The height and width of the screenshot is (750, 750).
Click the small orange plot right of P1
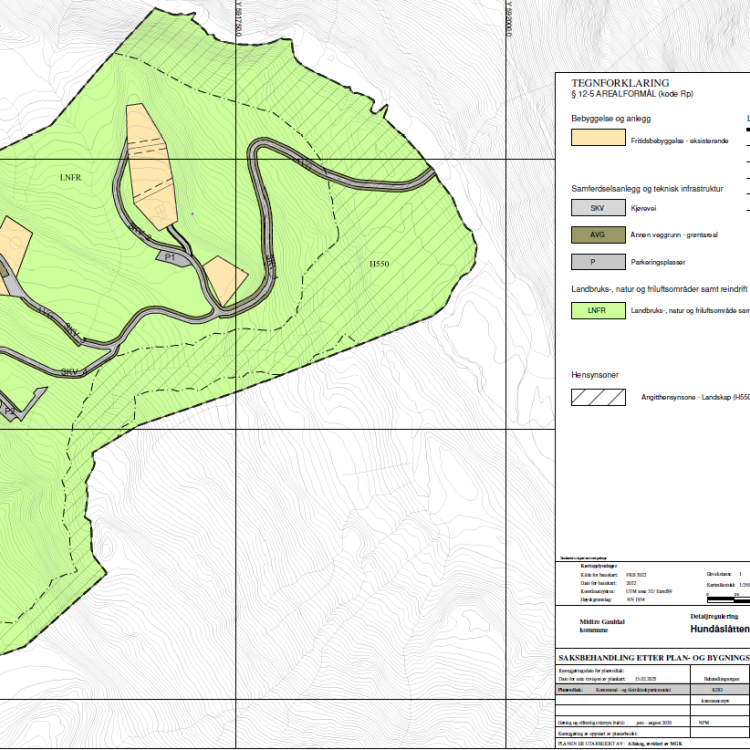(225, 280)
